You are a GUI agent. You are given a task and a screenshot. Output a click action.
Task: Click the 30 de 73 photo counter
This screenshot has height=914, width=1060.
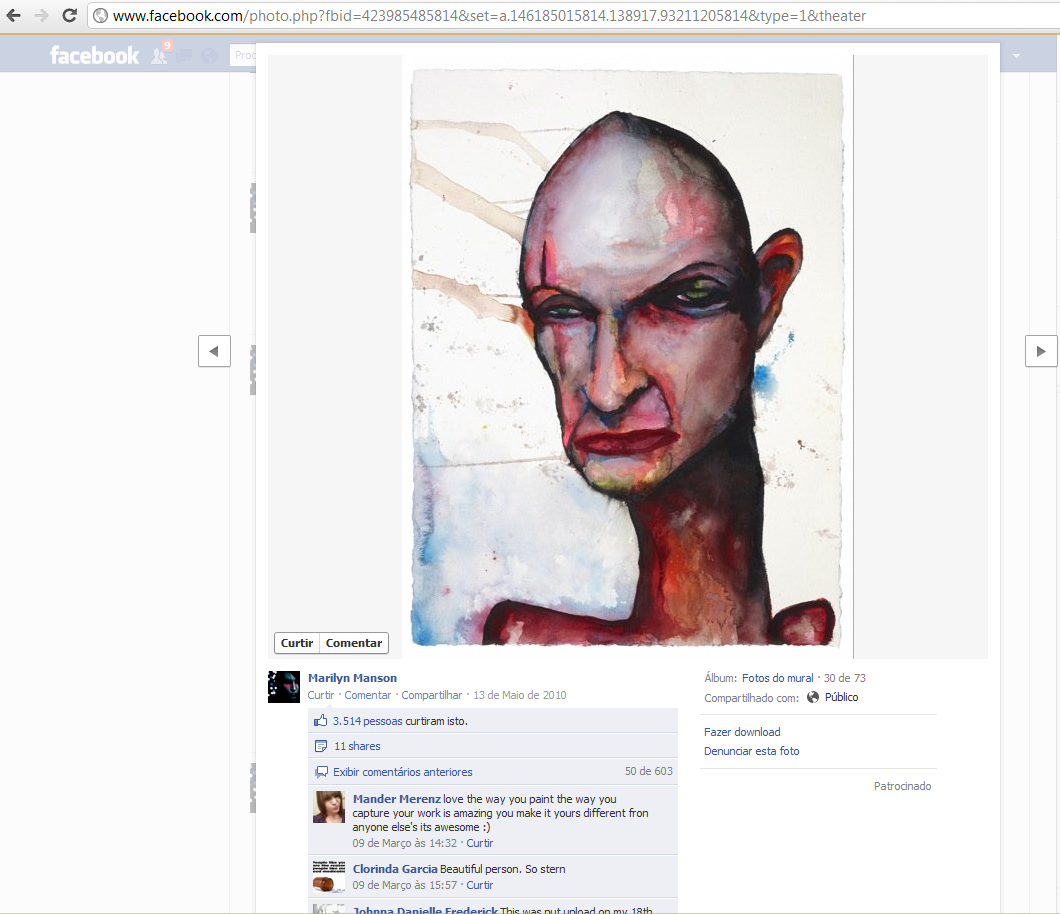click(844, 678)
